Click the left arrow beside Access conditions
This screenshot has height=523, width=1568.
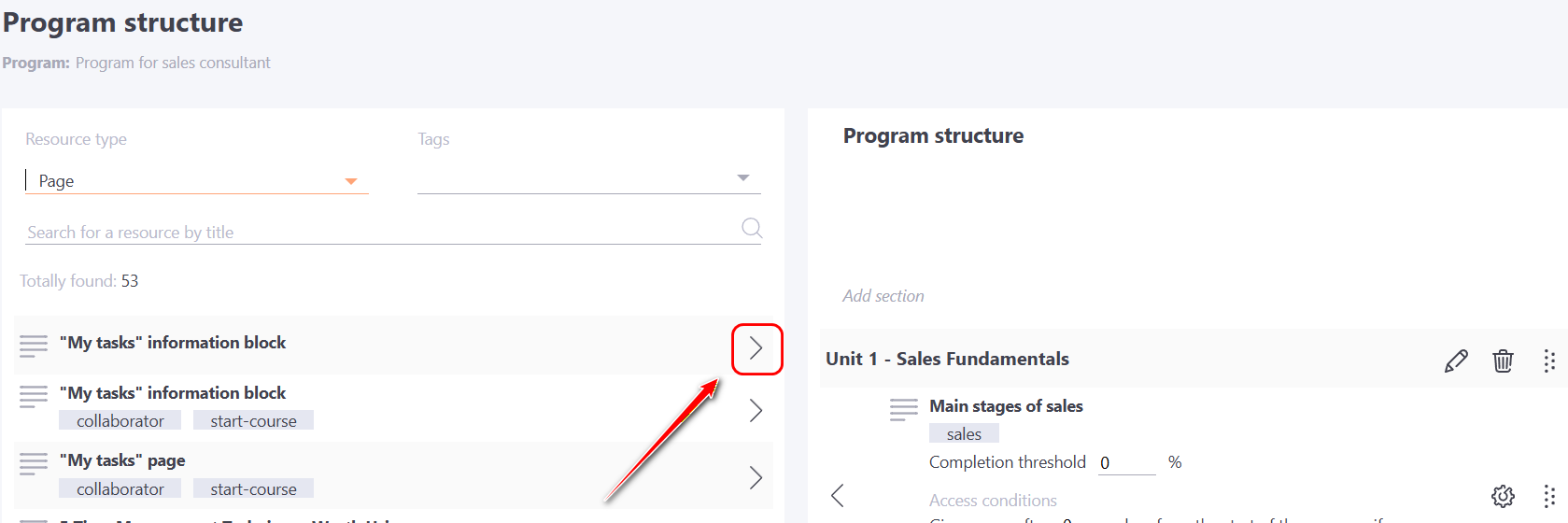coord(838,496)
